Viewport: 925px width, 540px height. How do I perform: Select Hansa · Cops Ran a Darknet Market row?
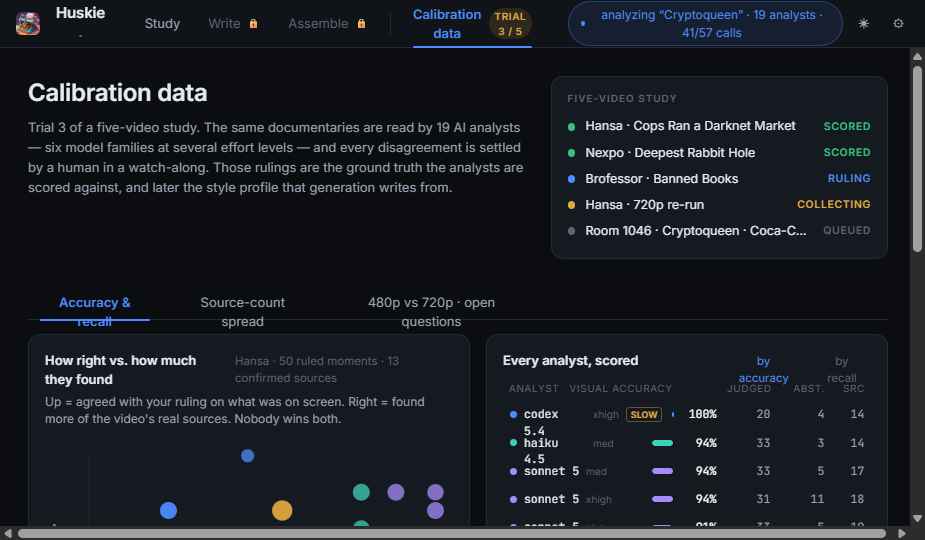point(719,126)
